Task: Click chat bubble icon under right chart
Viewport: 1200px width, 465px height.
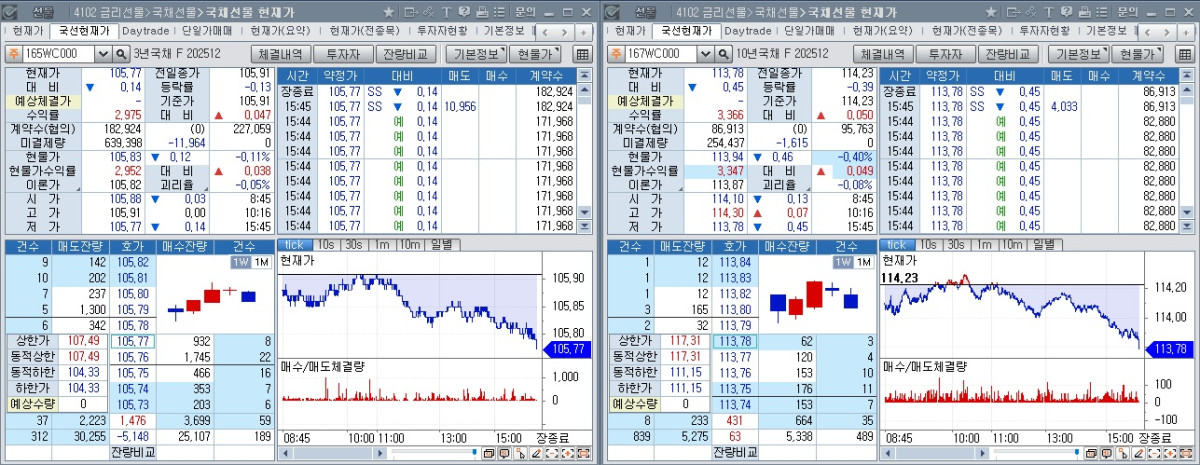Action: click(1106, 453)
